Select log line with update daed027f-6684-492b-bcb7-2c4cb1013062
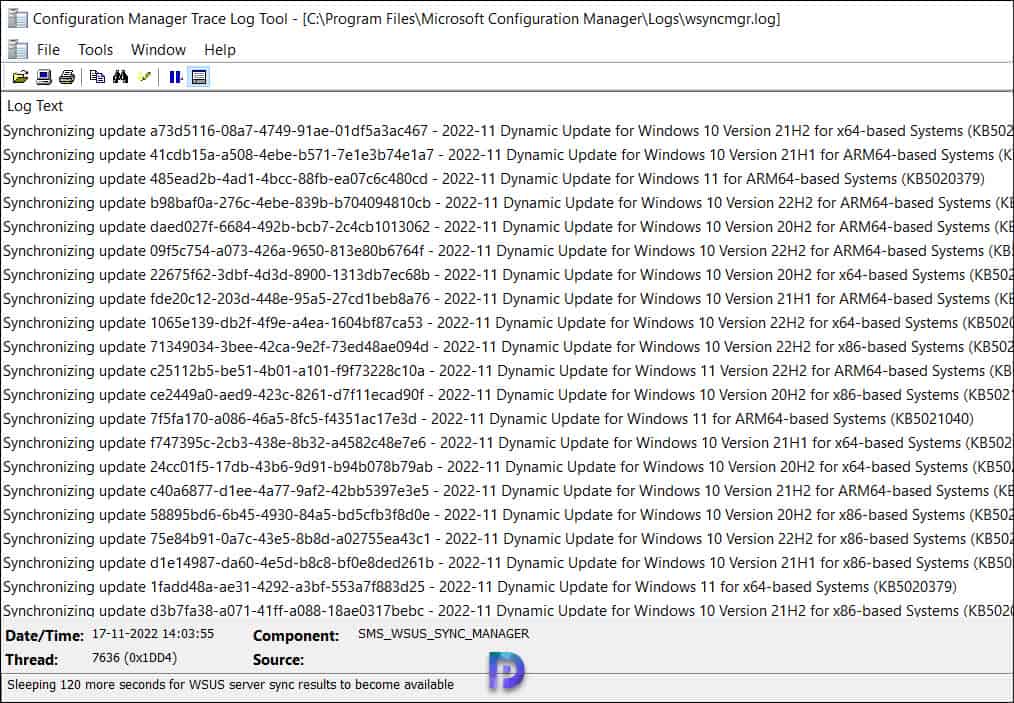The width and height of the screenshot is (1014, 703). pyautogui.click(x=507, y=227)
